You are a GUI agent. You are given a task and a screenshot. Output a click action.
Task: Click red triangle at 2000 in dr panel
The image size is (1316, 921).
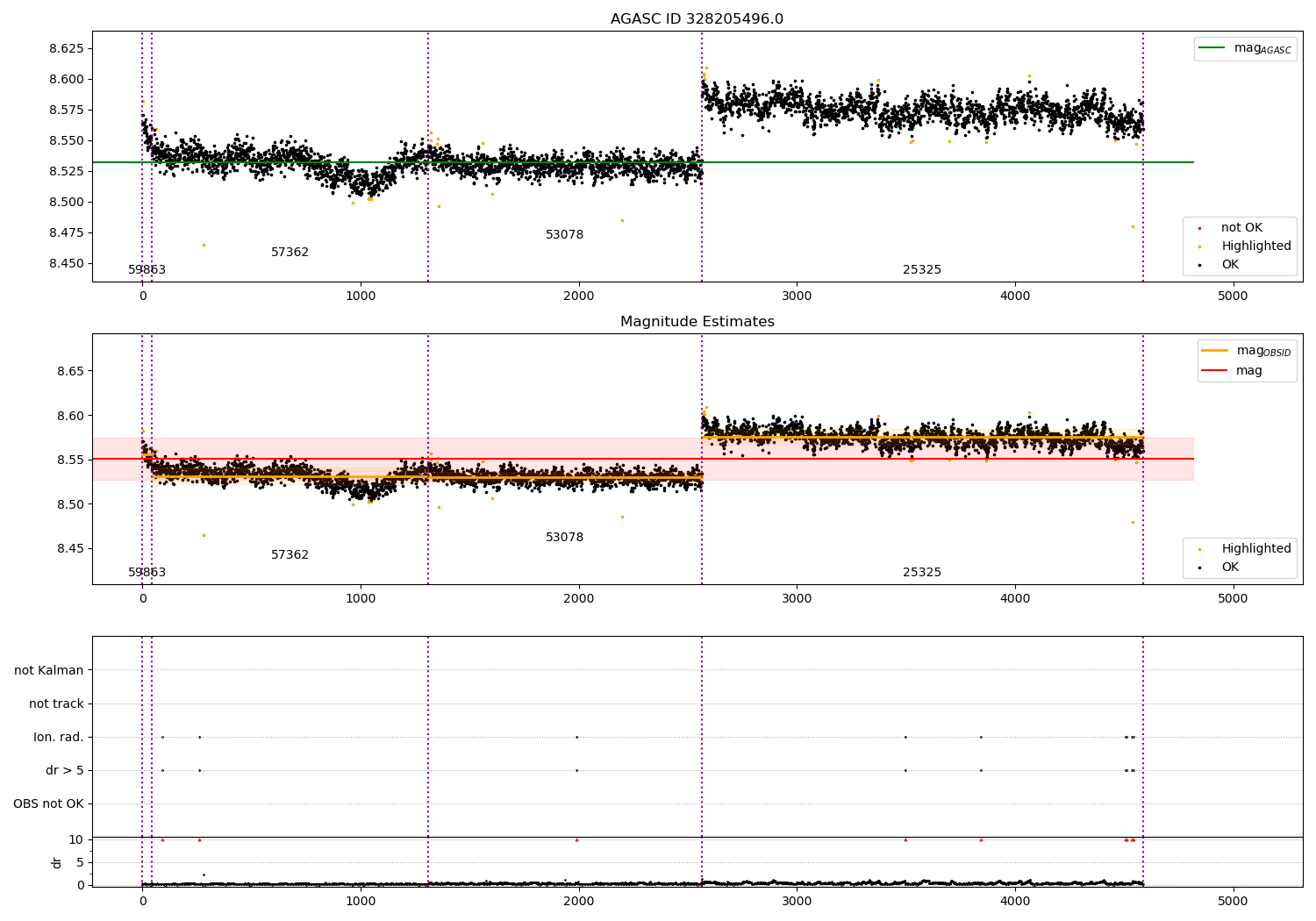pos(576,840)
